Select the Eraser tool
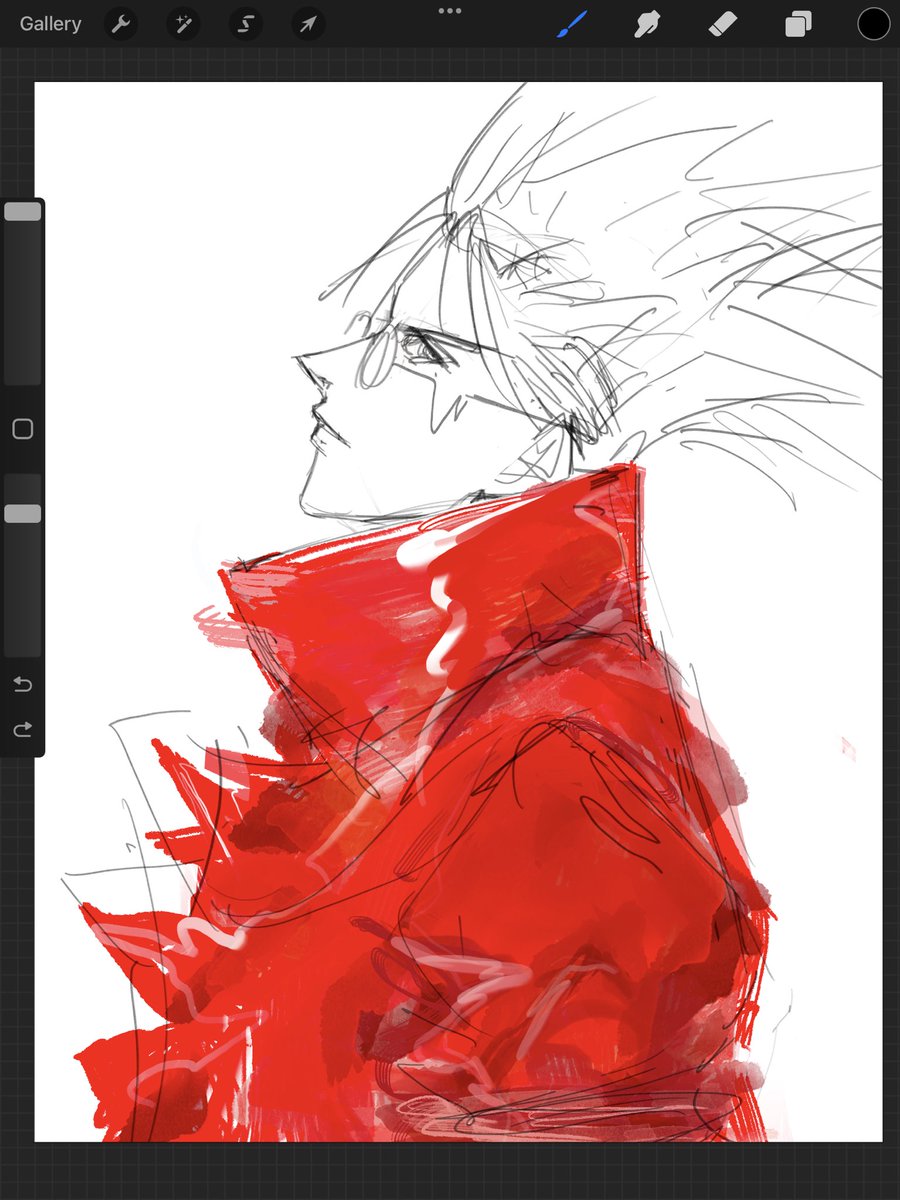Screen dimensions: 900x1200 [722, 23]
